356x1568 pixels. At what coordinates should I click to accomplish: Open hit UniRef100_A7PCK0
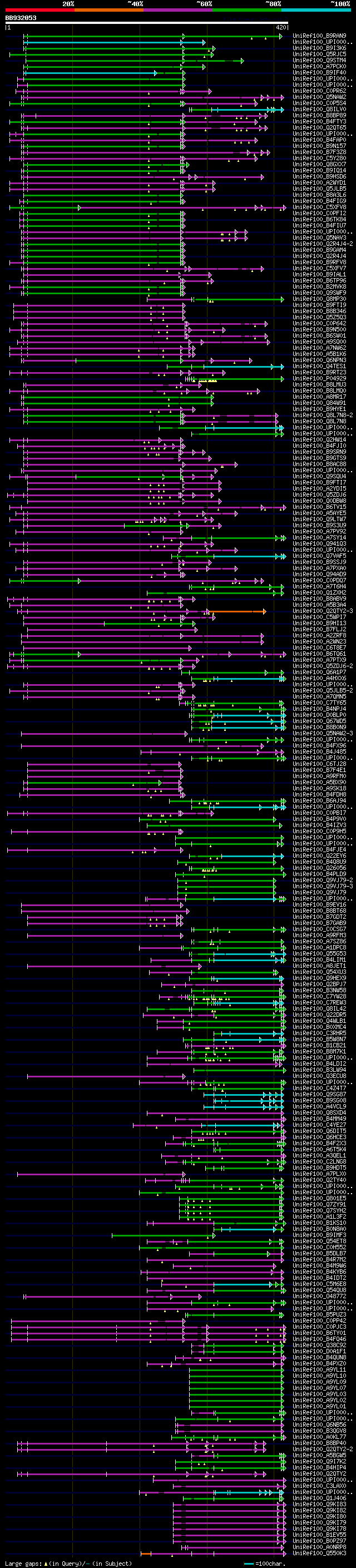319,66
